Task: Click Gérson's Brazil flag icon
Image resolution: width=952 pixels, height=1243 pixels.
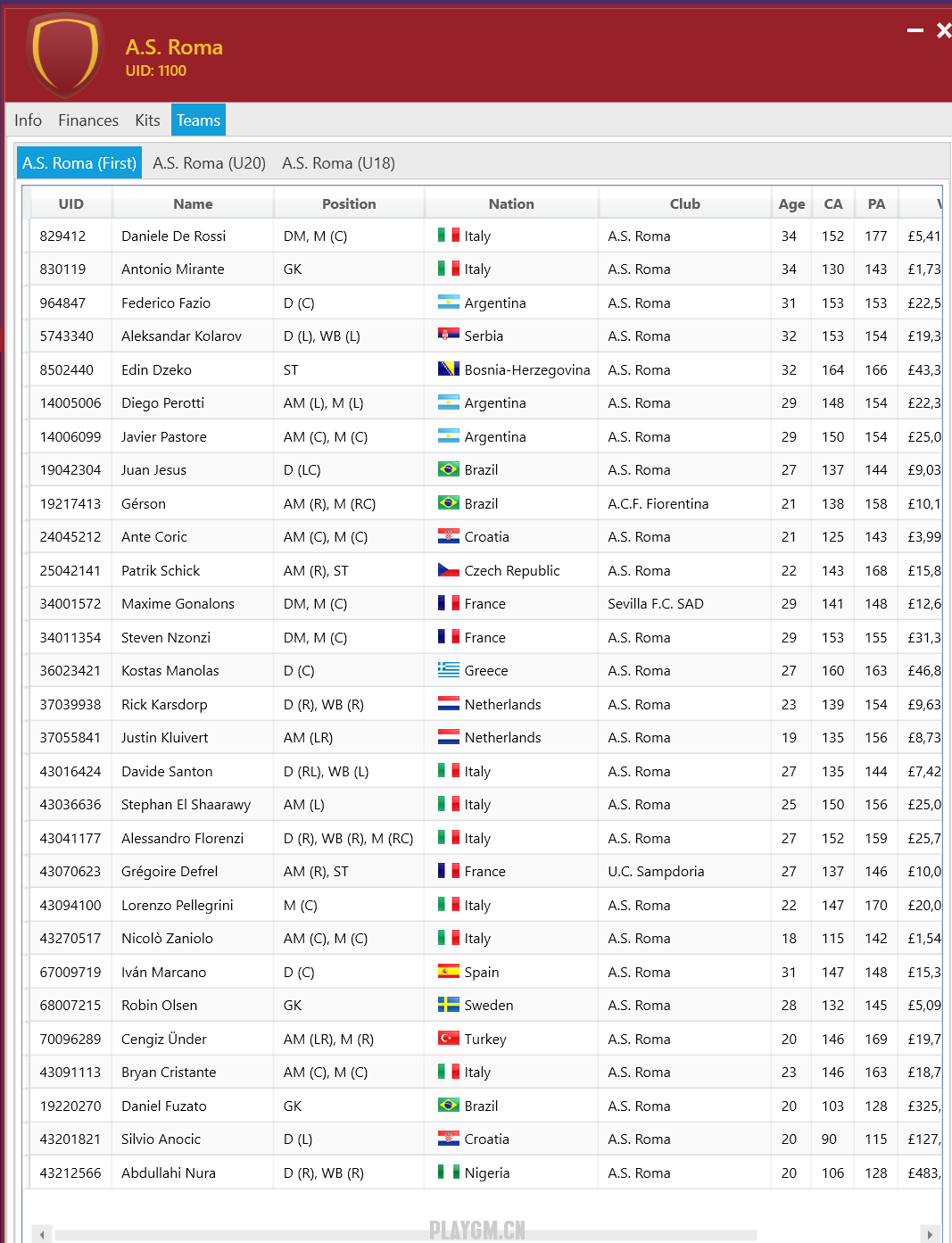Action: coord(449,503)
